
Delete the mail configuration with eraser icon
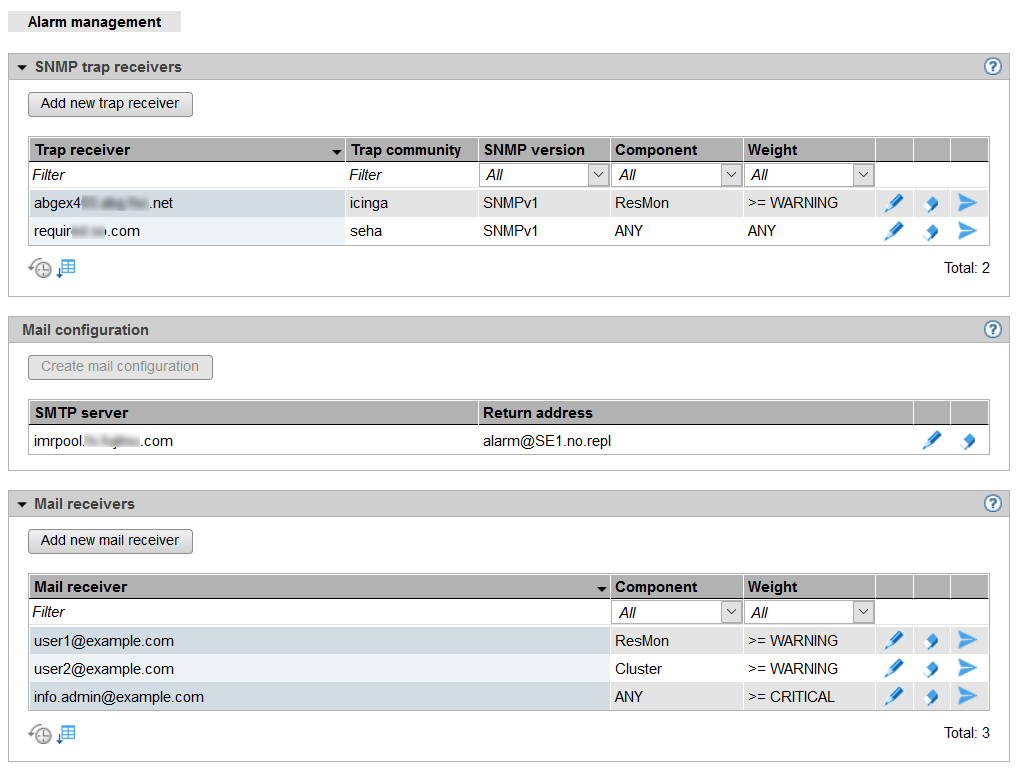click(x=968, y=440)
